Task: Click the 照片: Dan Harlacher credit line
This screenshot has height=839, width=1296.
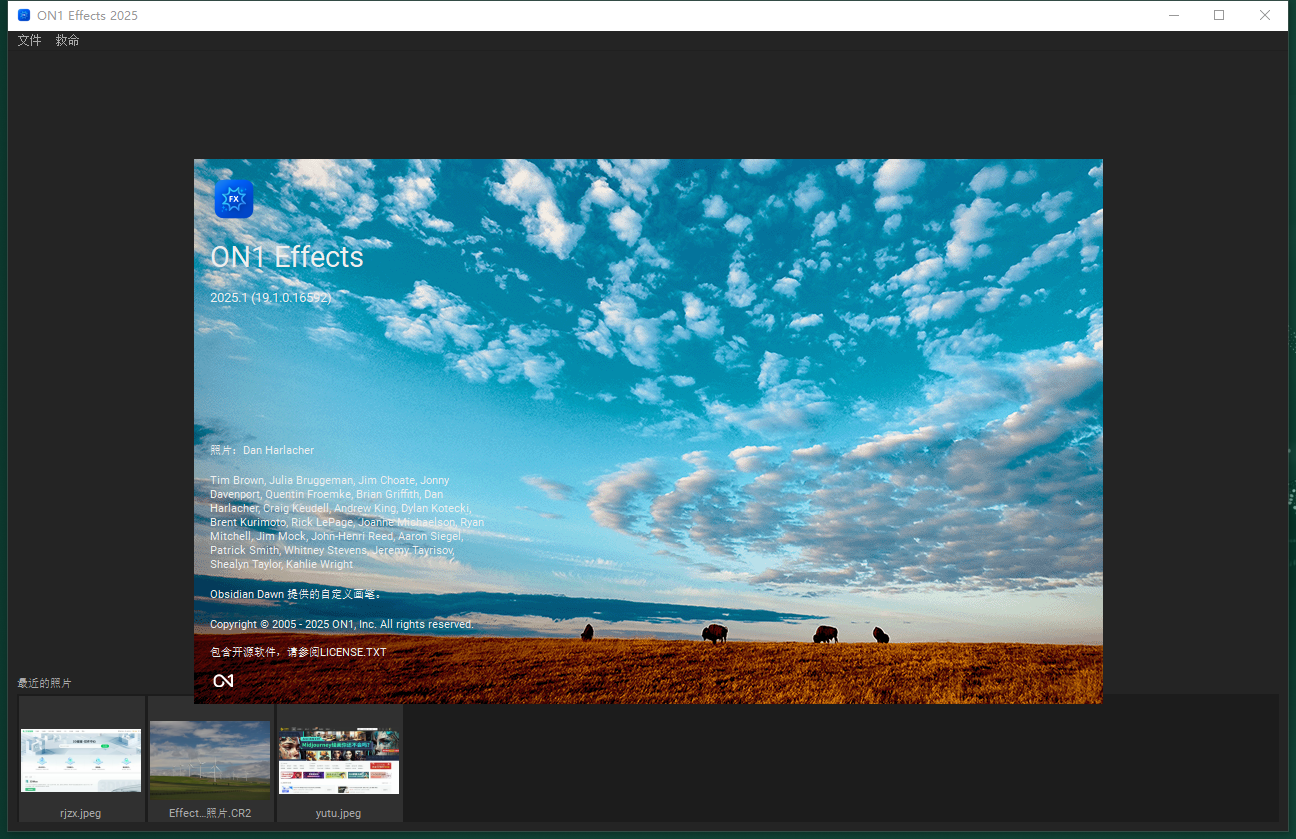Action: (x=262, y=450)
